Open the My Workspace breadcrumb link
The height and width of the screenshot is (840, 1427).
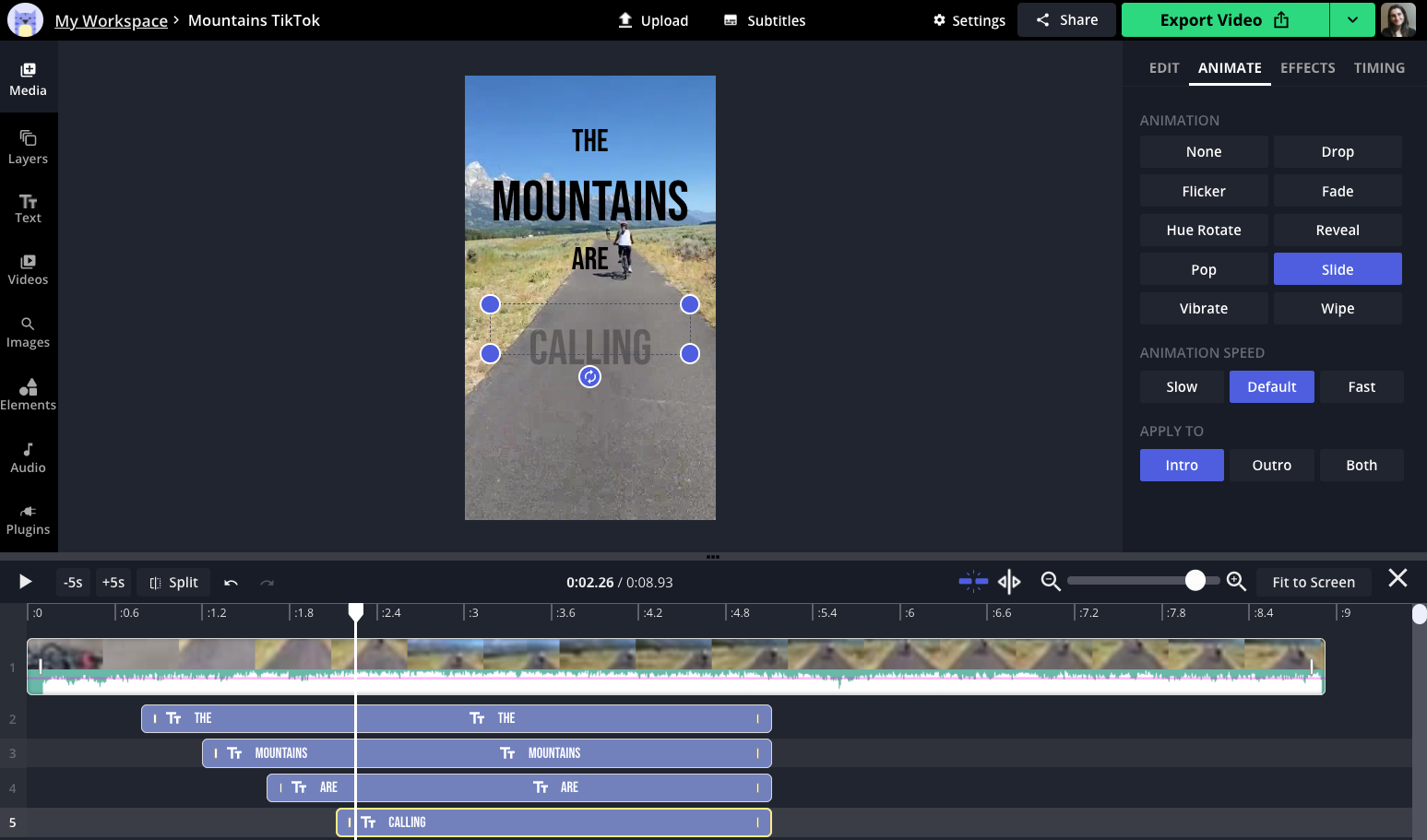(111, 20)
